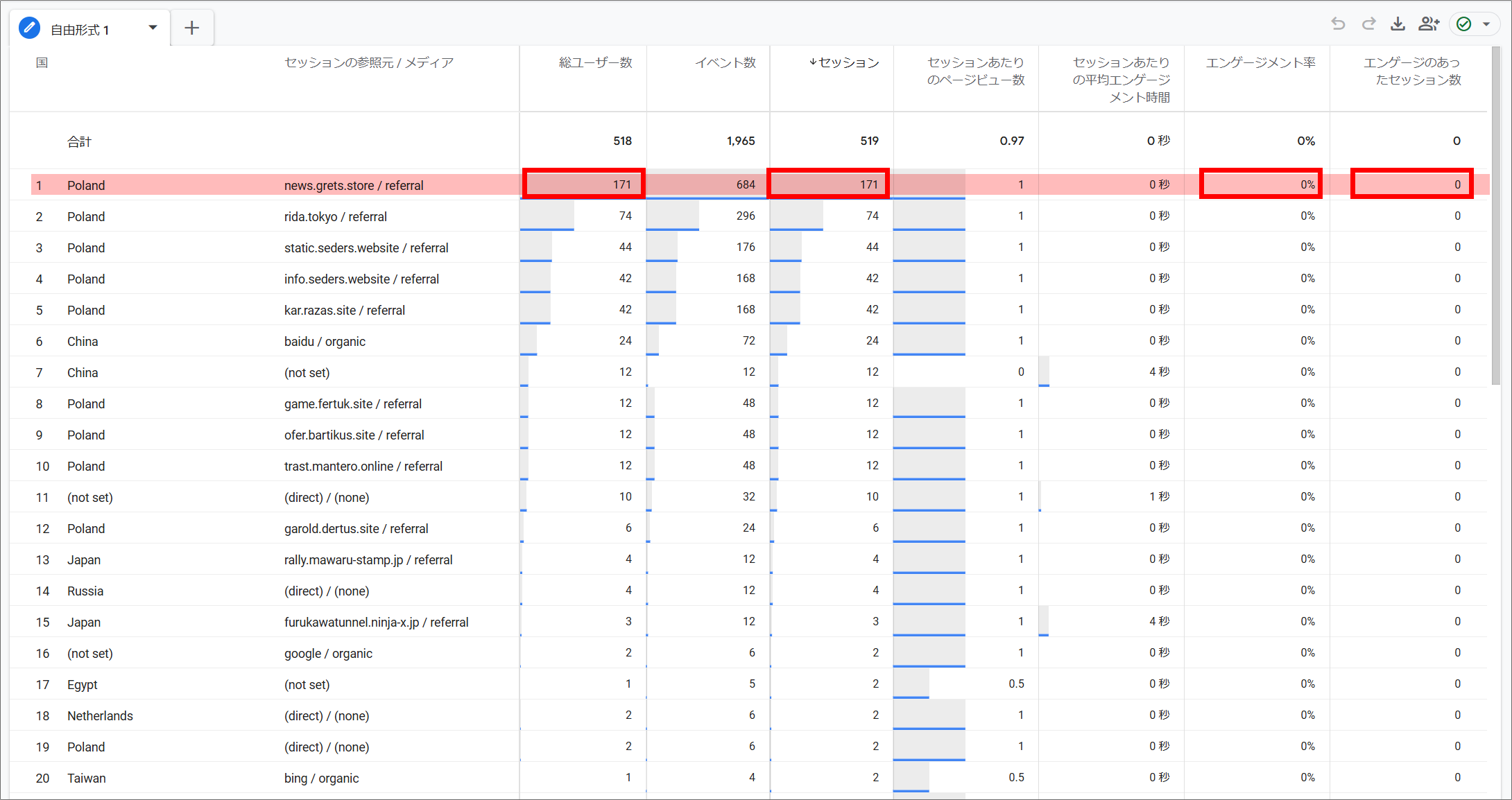Select the 自由形式 1 tab

pos(80,30)
